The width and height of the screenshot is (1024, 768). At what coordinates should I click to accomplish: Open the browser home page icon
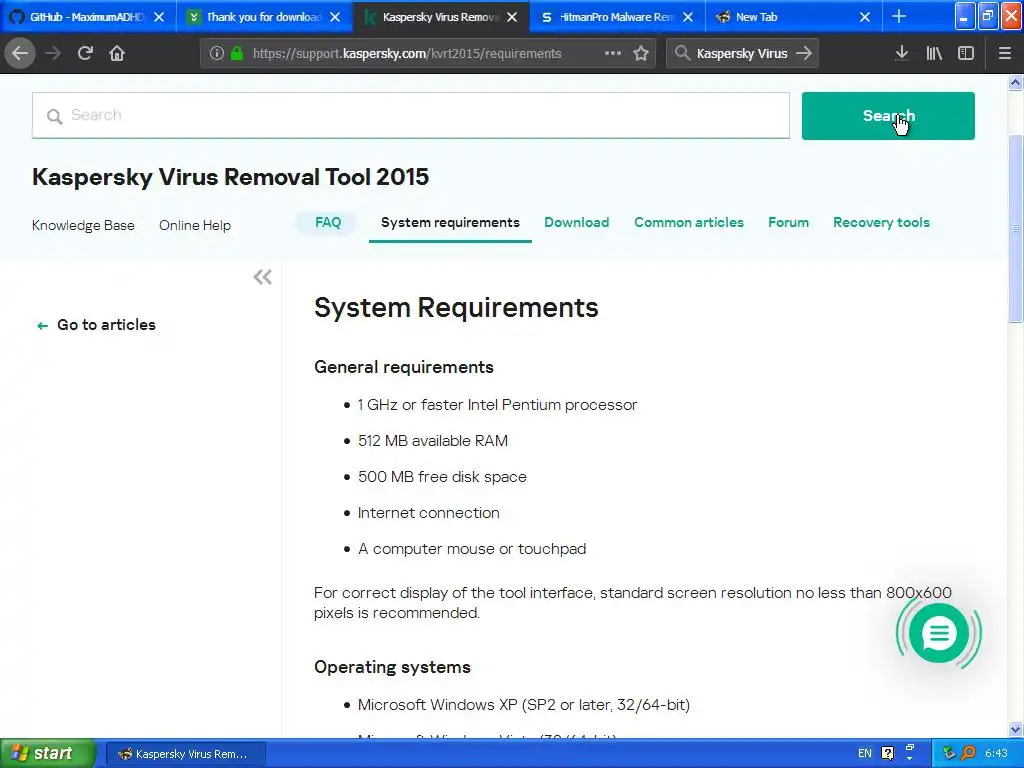117,53
